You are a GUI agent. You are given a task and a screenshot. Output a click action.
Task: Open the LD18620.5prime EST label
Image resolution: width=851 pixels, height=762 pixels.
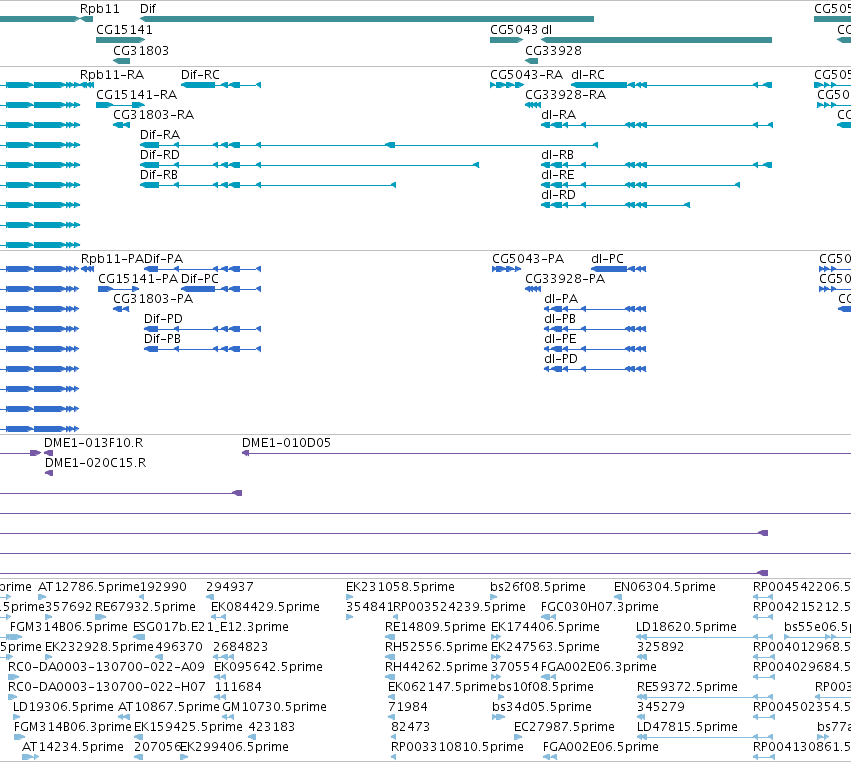687,627
